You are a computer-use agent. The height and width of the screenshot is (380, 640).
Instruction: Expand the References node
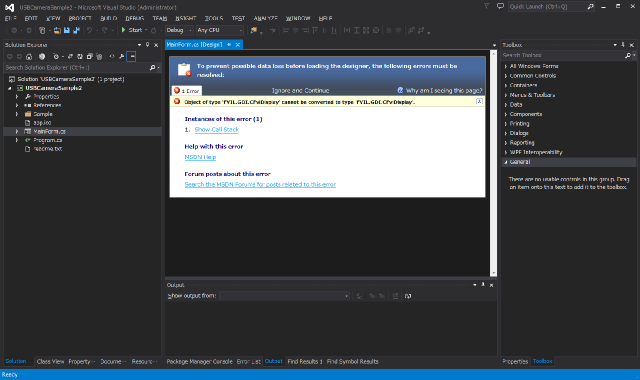(17, 105)
